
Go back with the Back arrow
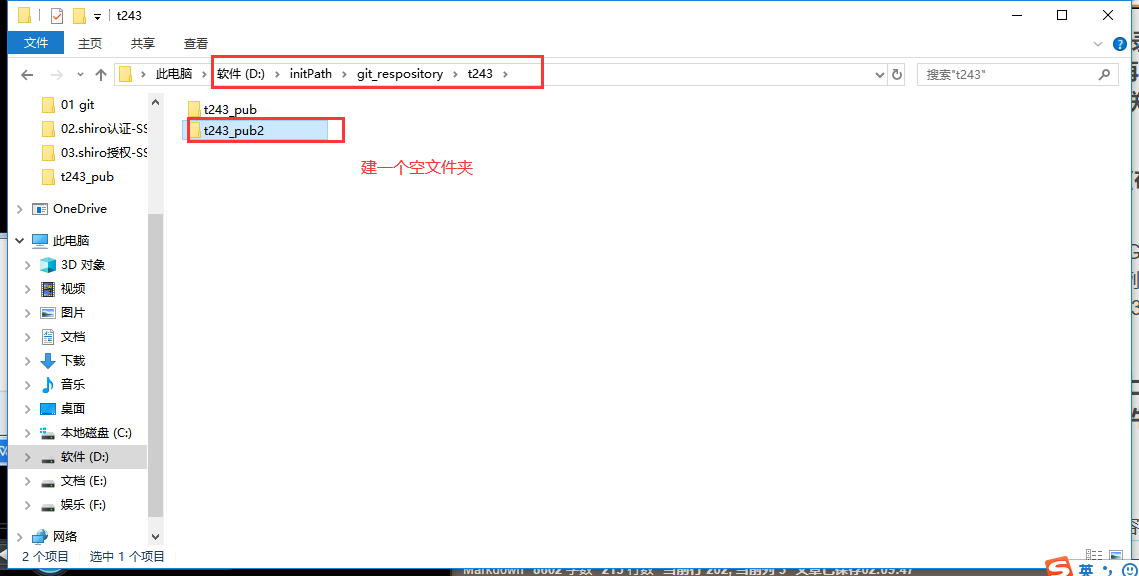(27, 74)
